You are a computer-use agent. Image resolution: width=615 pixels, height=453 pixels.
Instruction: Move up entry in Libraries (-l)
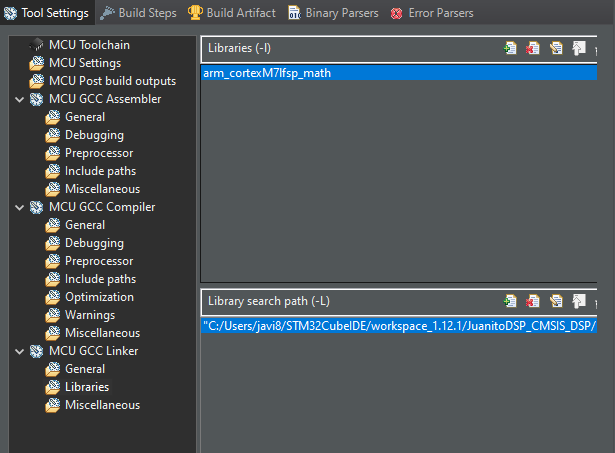pos(579,48)
